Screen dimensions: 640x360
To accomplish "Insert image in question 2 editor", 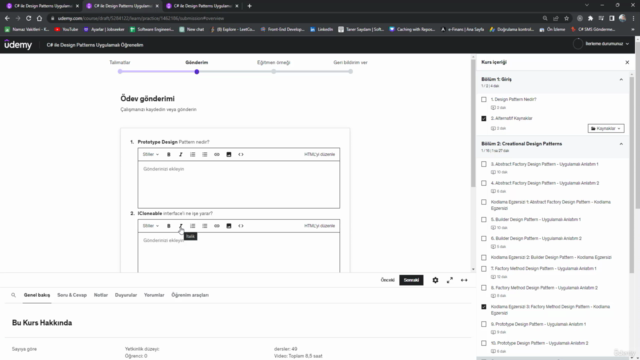I will click(229, 226).
